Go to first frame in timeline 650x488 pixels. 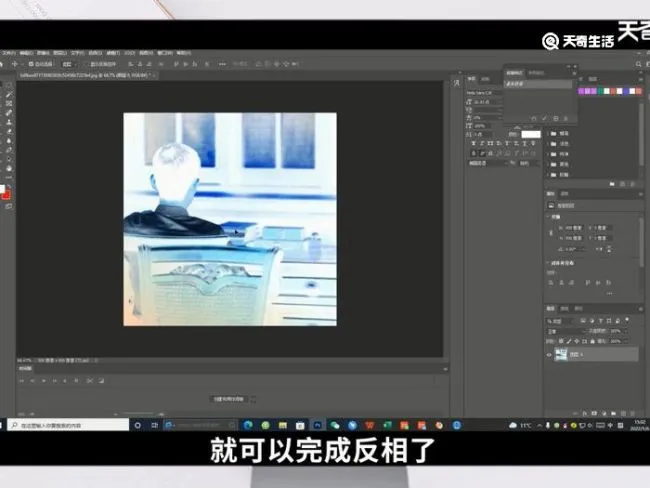pos(21,381)
